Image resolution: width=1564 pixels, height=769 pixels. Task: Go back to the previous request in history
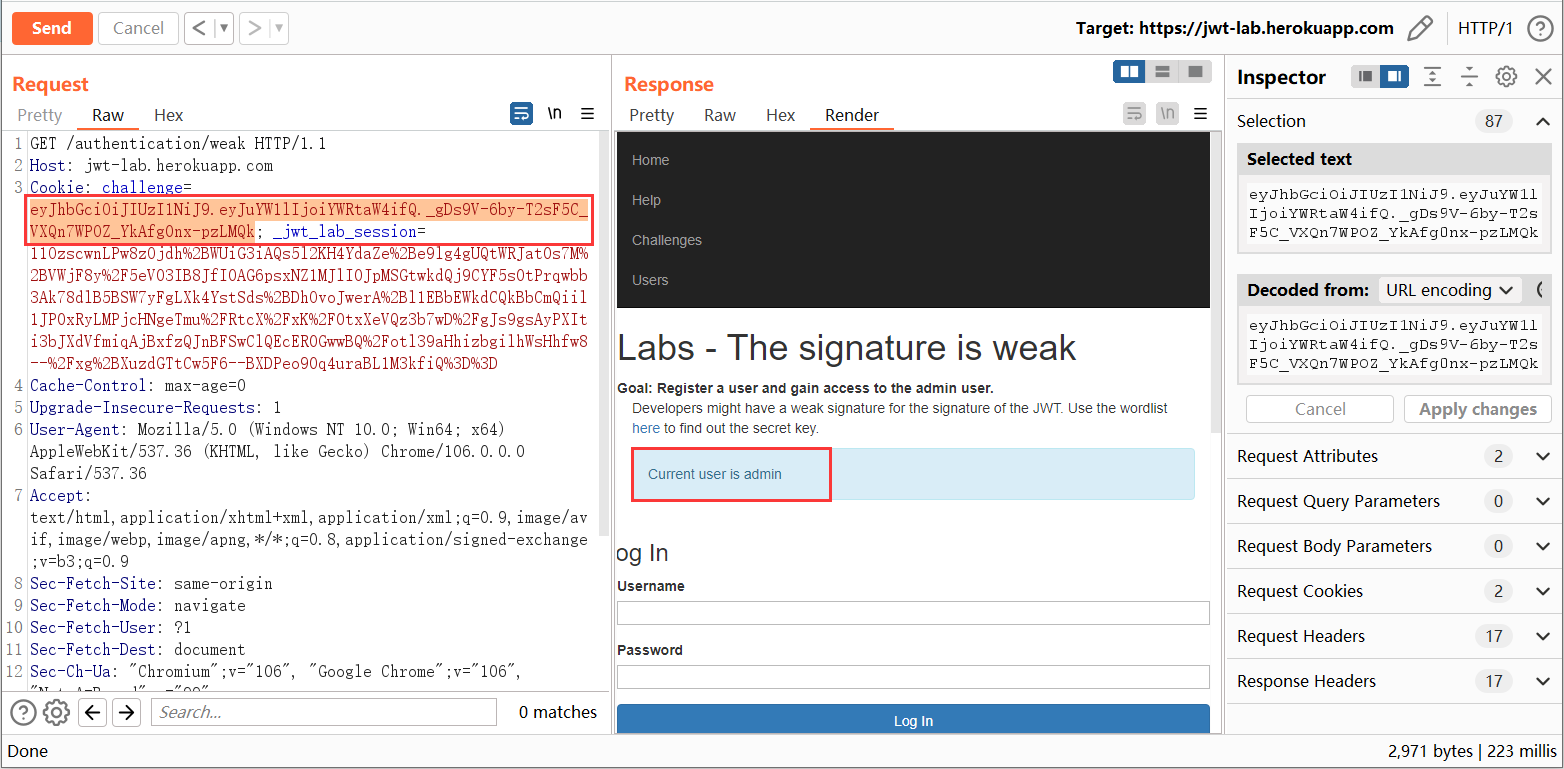coord(199,28)
